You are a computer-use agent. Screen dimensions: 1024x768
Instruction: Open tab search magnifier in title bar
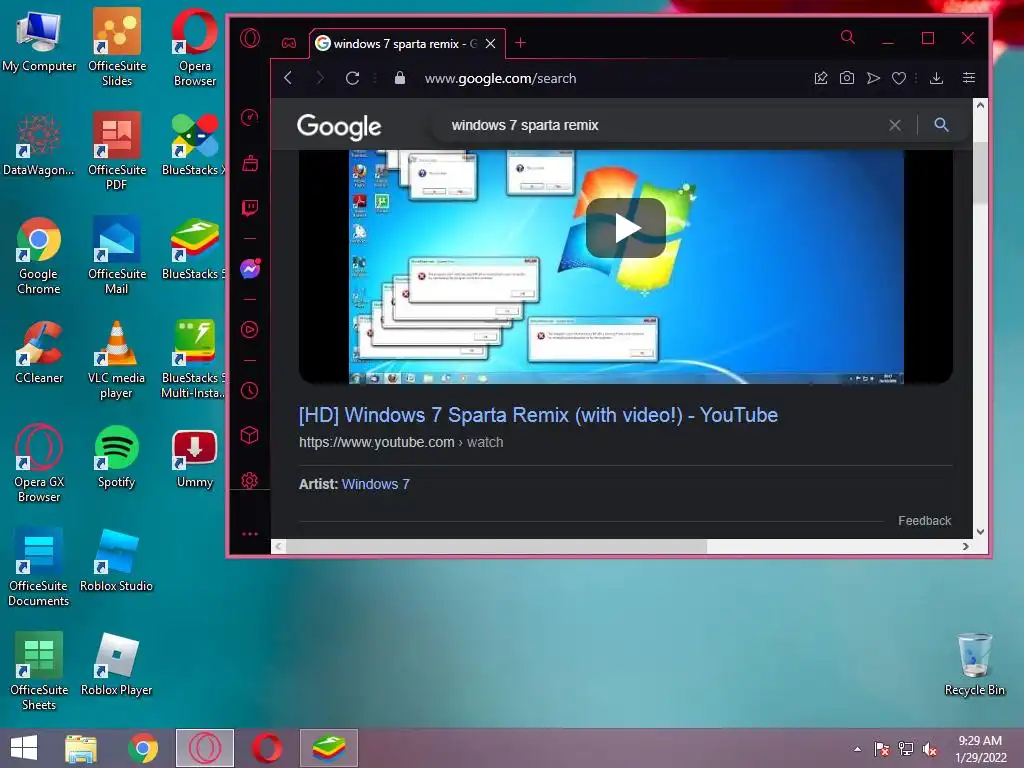coord(848,37)
